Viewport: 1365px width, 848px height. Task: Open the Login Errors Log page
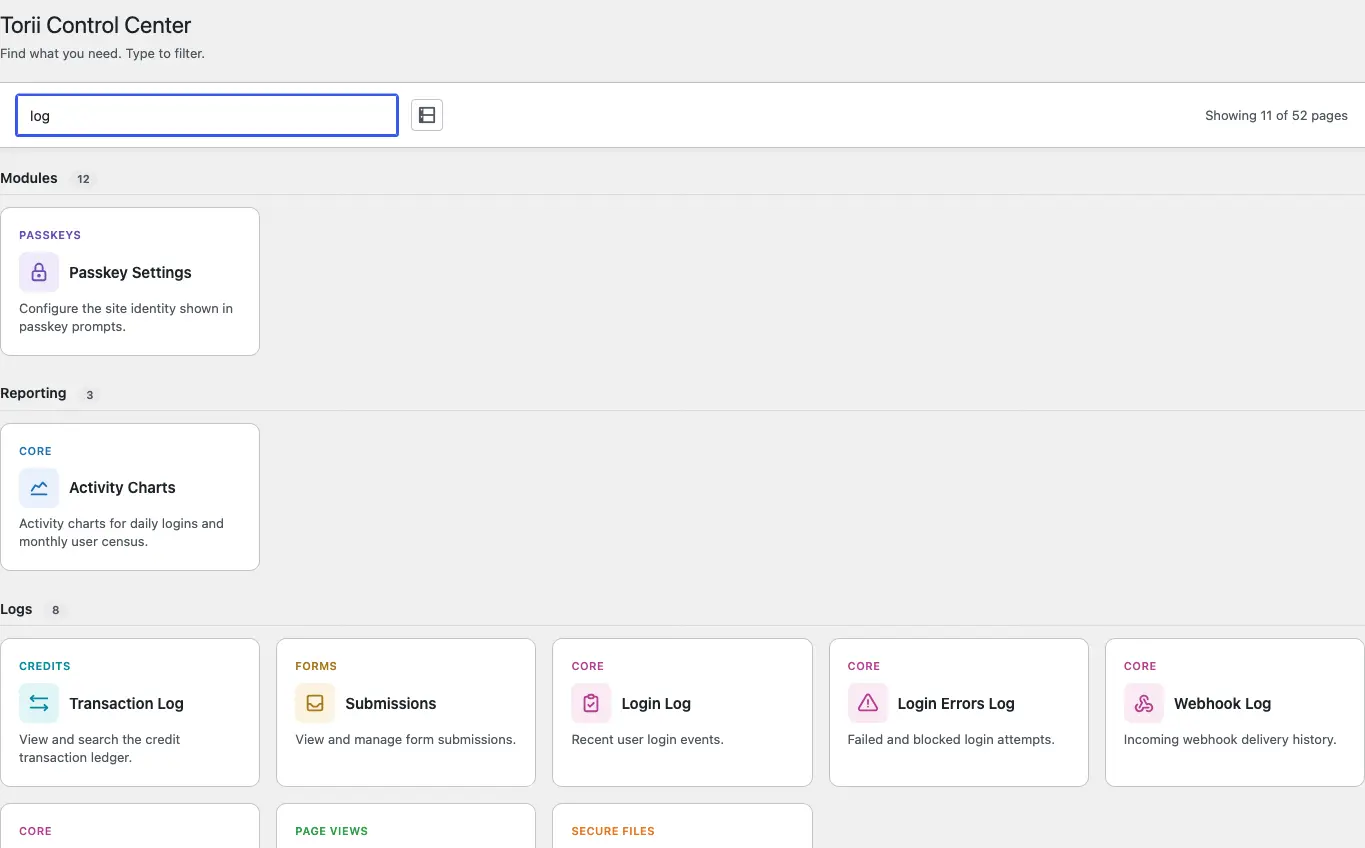tap(958, 713)
